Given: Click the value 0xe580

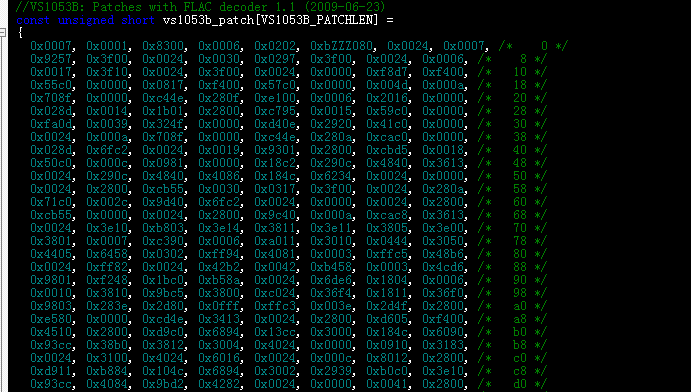Looking at the screenshot, I should [x=51, y=319].
